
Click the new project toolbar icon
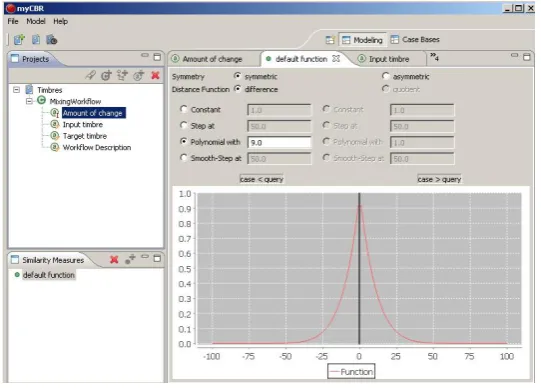coord(19,40)
